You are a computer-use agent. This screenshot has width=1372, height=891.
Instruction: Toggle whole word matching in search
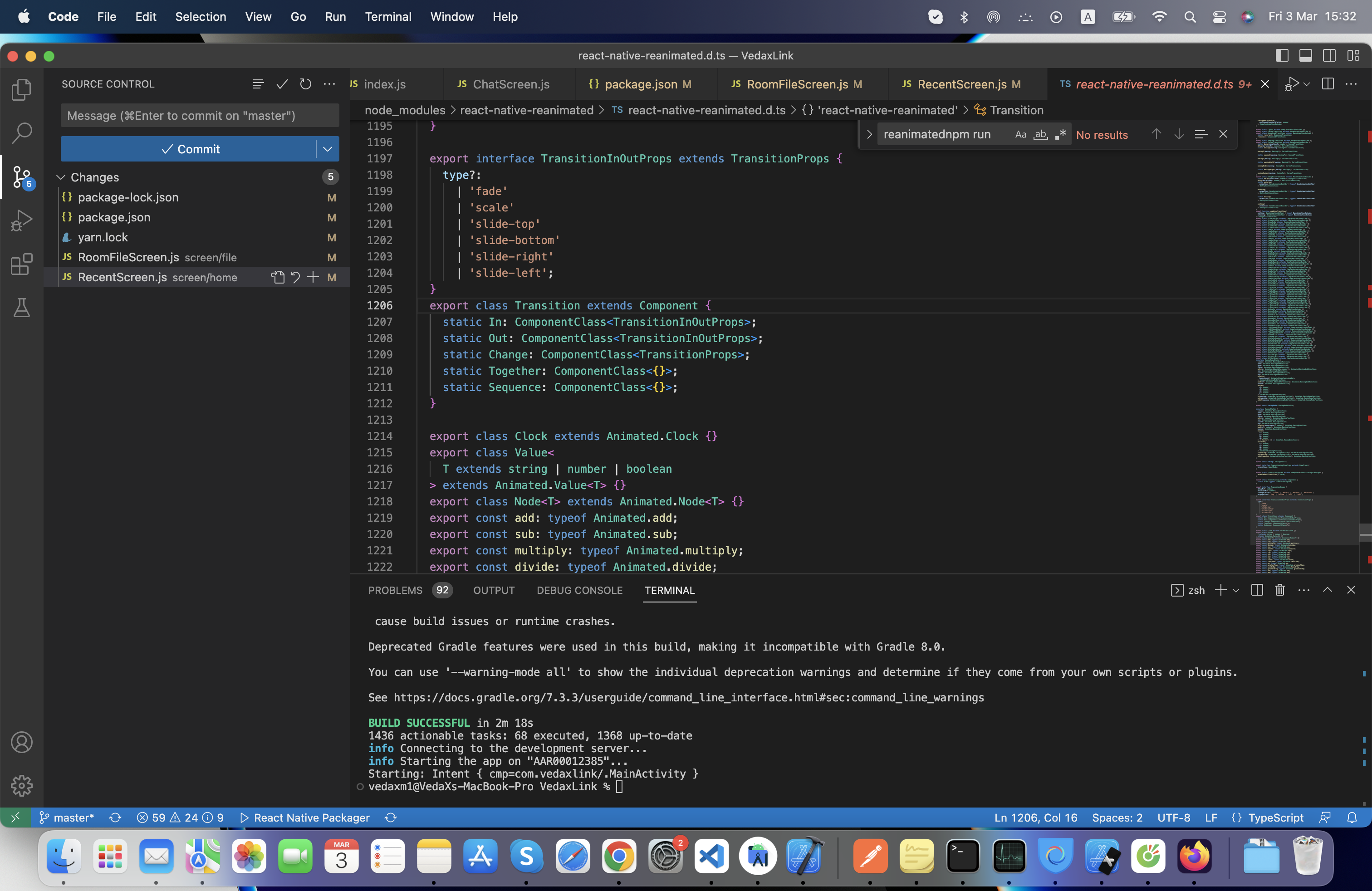(1040, 134)
